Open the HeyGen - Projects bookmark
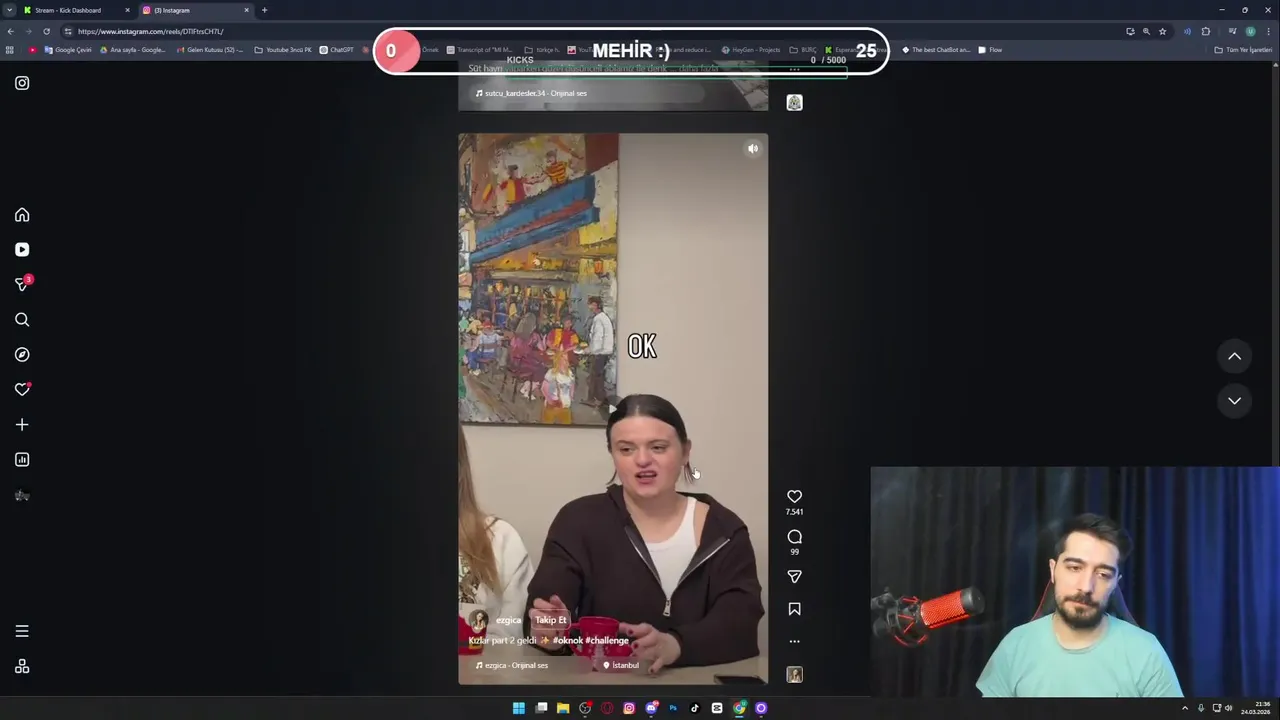This screenshot has height=720, width=1280. [x=750, y=50]
